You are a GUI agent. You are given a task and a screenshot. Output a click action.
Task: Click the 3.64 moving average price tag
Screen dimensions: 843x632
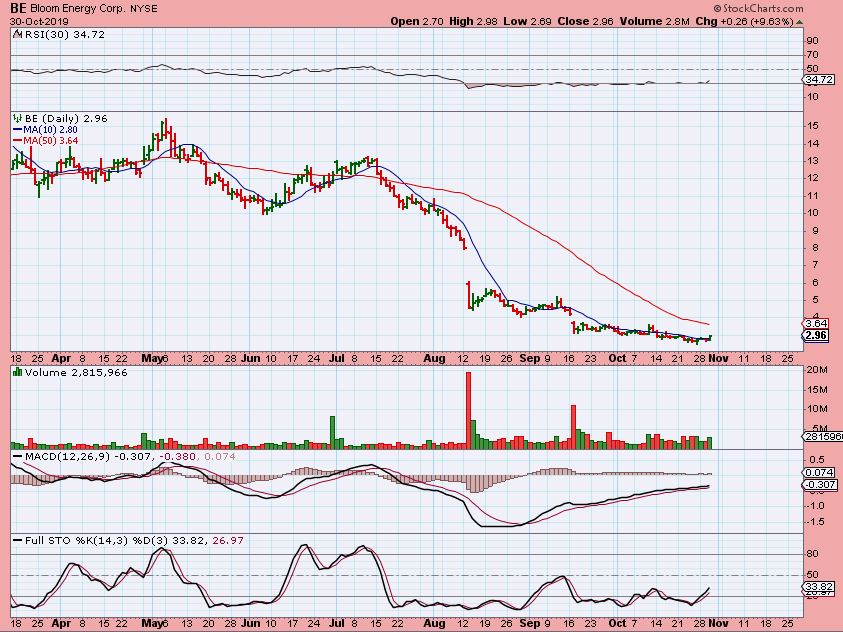817,324
